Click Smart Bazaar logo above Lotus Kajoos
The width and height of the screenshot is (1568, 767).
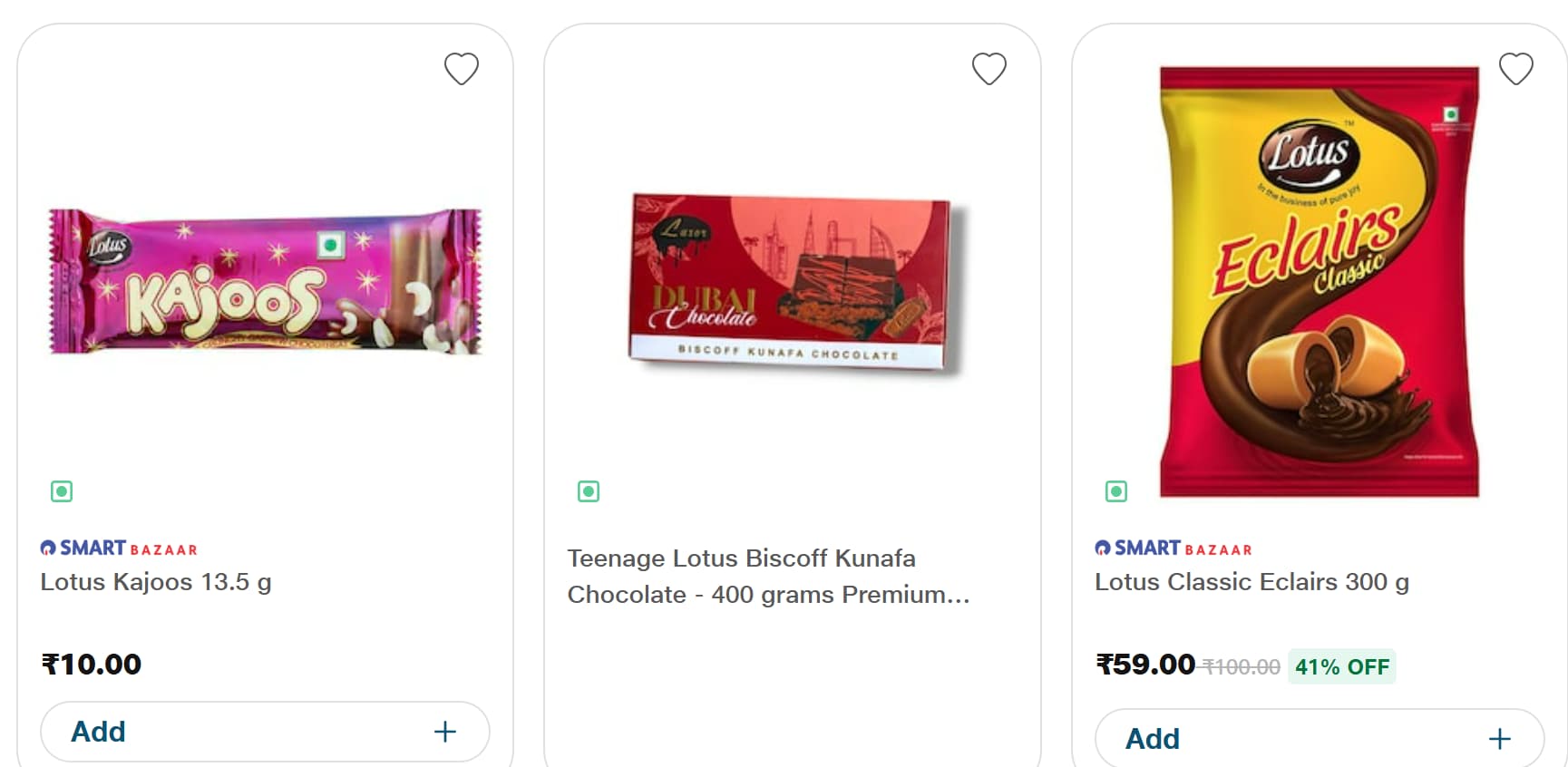pos(119,549)
